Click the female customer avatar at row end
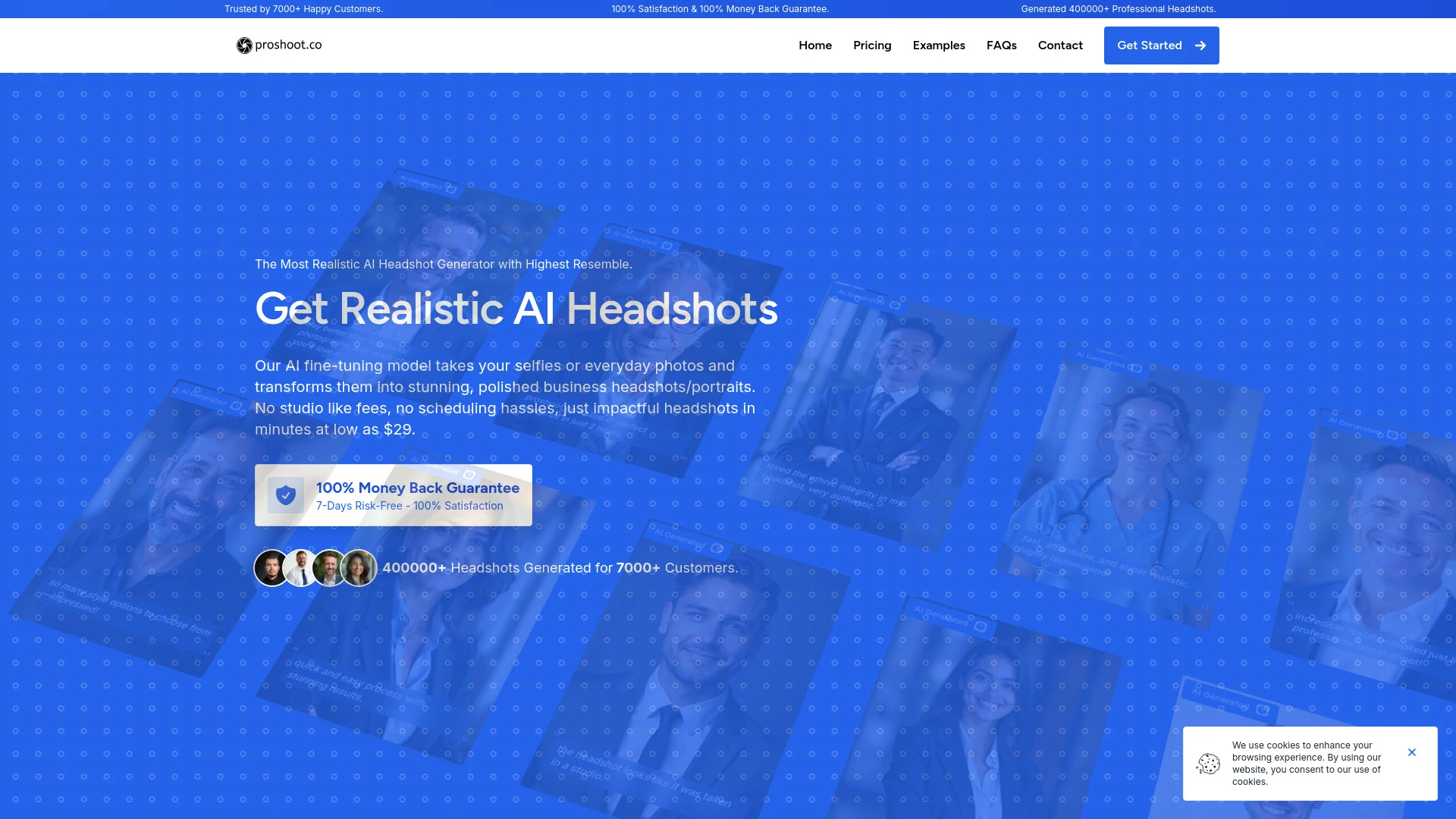The image size is (1456, 819). (x=359, y=567)
